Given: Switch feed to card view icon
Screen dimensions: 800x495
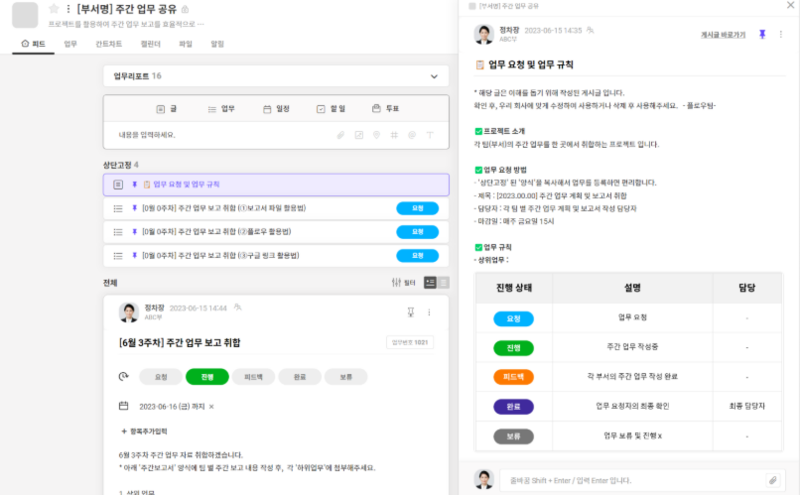Looking at the screenshot, I should tap(430, 282).
